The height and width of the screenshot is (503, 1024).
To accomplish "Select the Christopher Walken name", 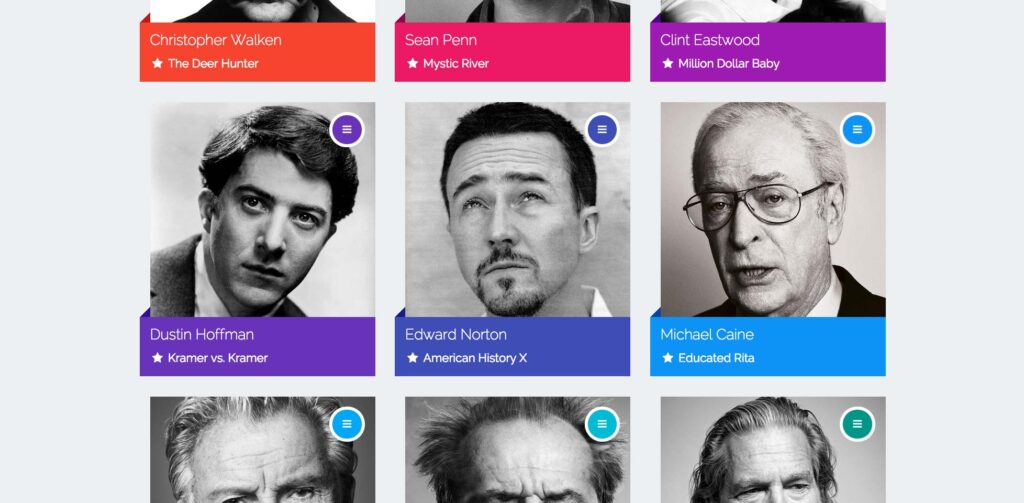I will [216, 41].
